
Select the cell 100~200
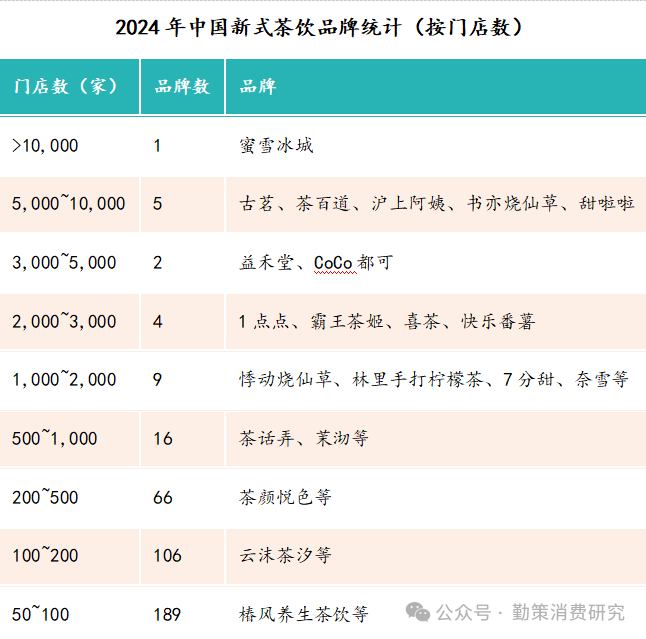(45, 555)
